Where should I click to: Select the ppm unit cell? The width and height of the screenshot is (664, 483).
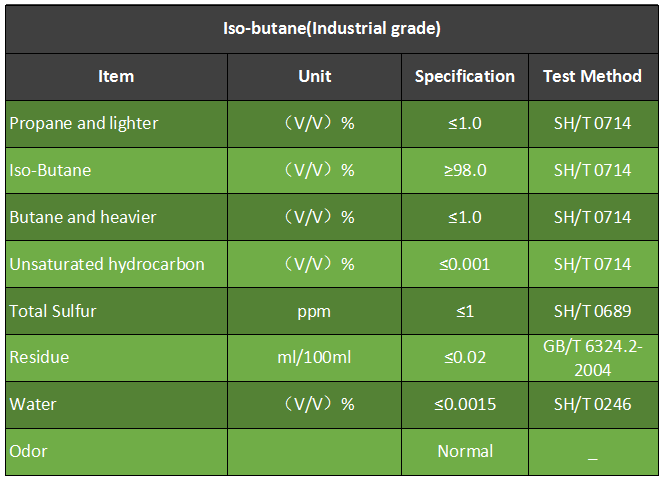[314, 311]
